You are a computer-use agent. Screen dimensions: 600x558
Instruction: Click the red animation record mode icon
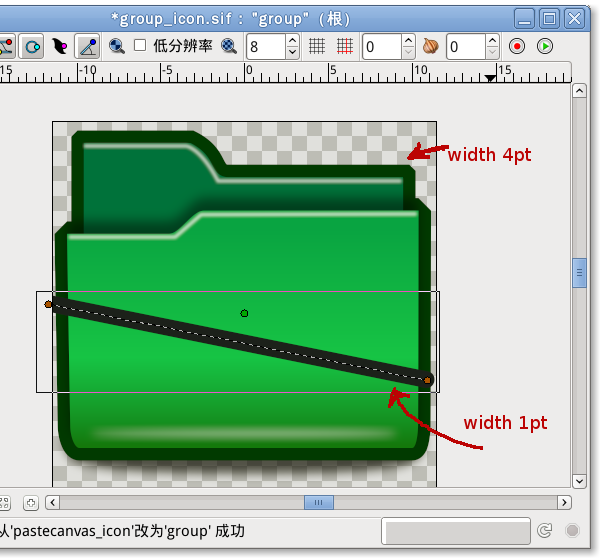click(517, 46)
